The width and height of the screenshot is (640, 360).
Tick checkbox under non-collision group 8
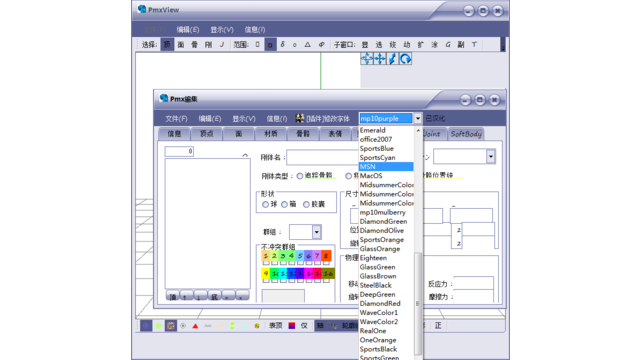(x=326, y=263)
